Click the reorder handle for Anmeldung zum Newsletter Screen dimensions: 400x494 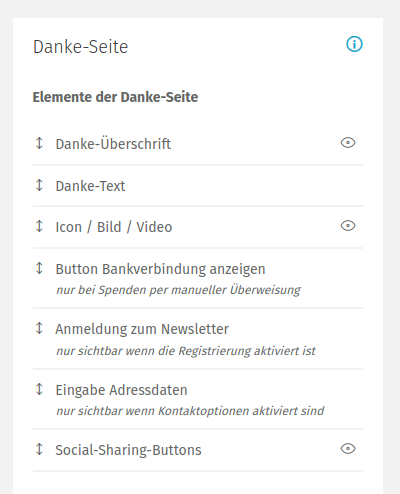[x=39, y=328]
